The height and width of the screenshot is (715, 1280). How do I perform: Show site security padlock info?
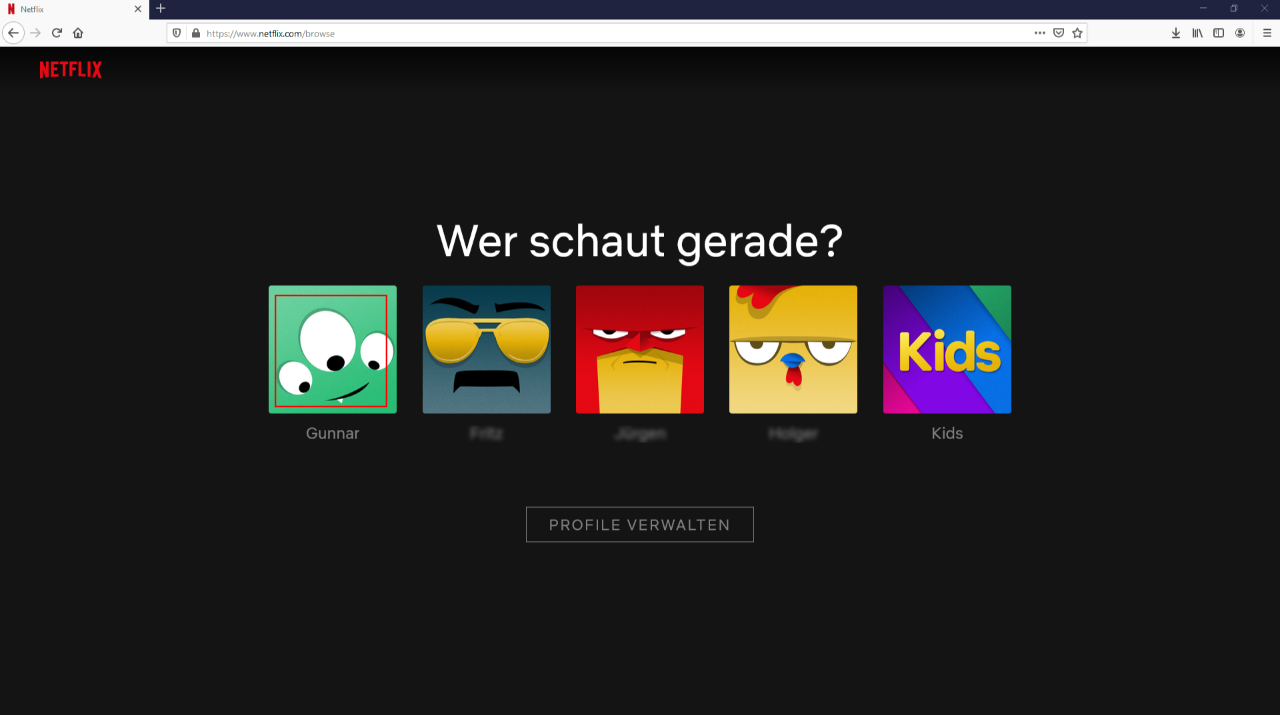(x=195, y=33)
